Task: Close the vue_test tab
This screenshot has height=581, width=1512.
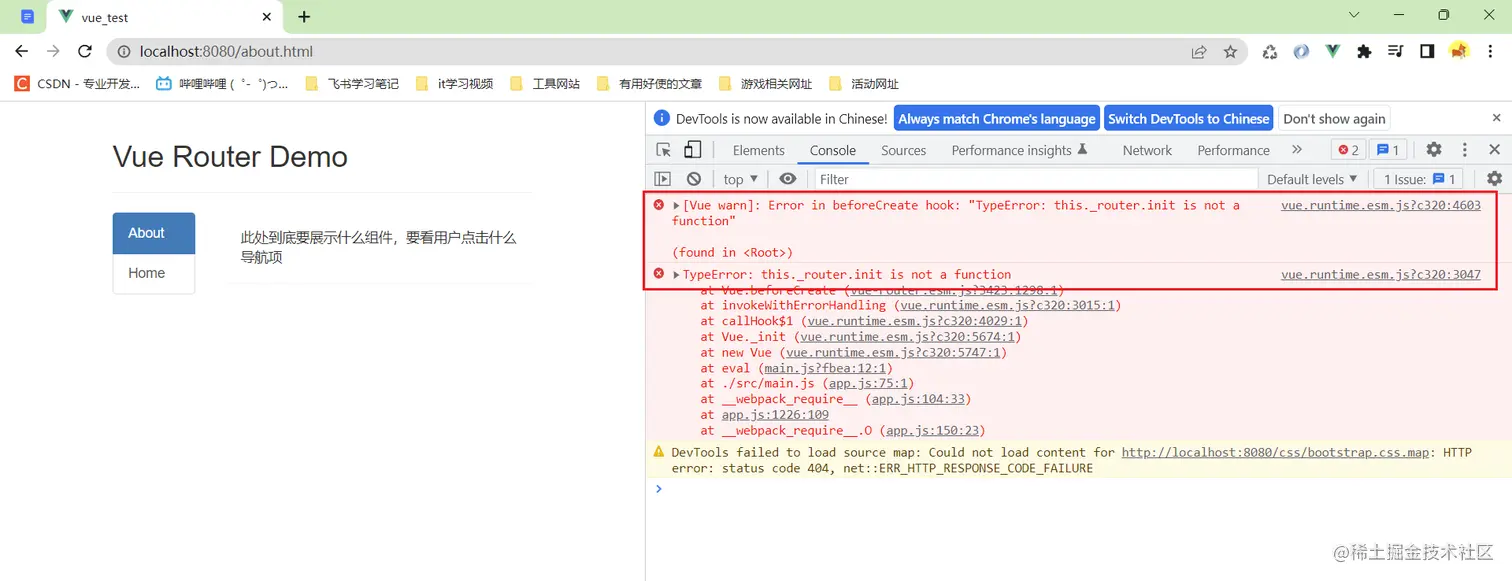Action: pos(266,17)
